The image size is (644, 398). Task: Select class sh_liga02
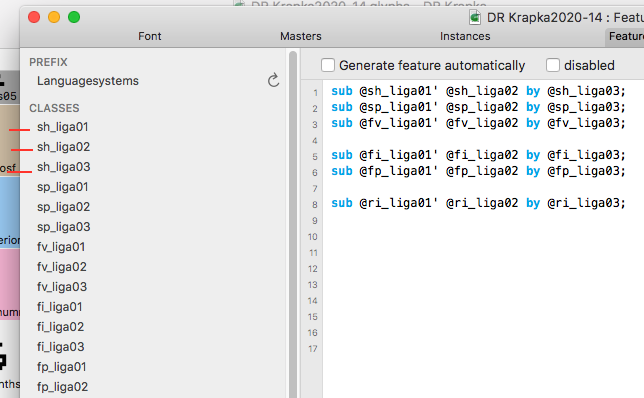click(63, 147)
